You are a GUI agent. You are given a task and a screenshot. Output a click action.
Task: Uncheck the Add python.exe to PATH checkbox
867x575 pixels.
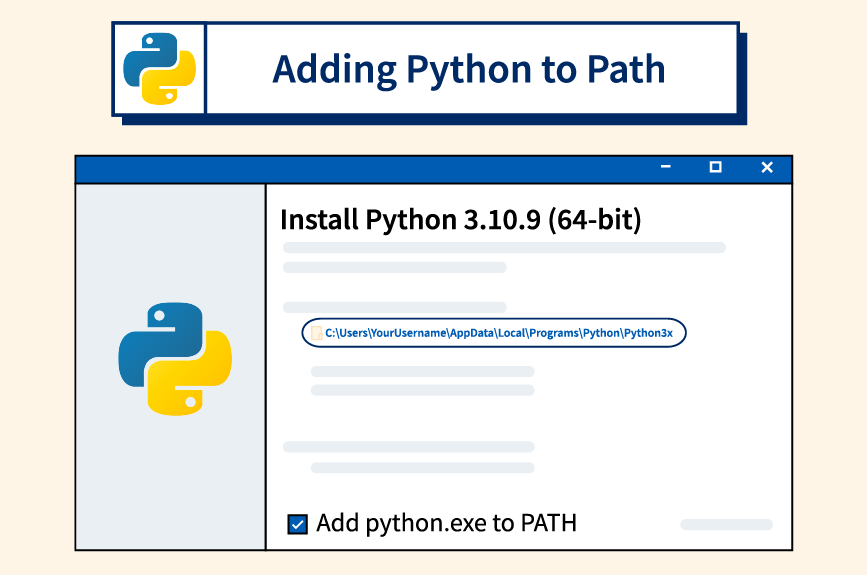pos(297,524)
